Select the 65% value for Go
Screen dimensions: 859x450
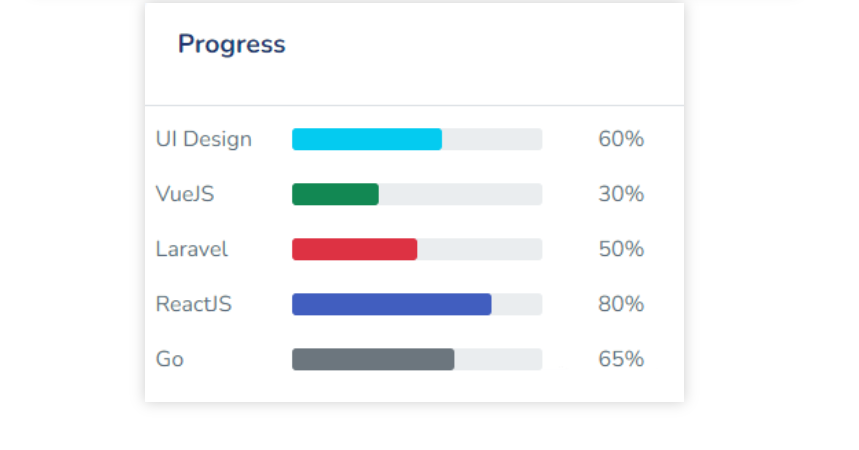[621, 359]
